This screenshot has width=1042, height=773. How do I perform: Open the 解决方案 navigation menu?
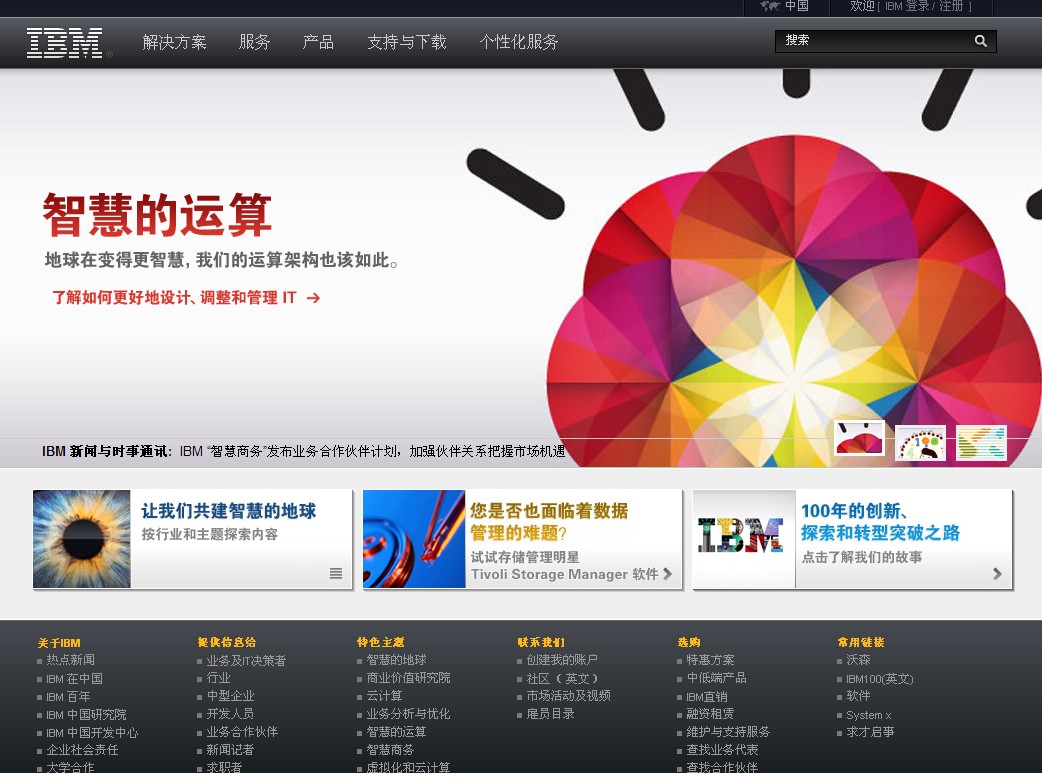click(174, 42)
